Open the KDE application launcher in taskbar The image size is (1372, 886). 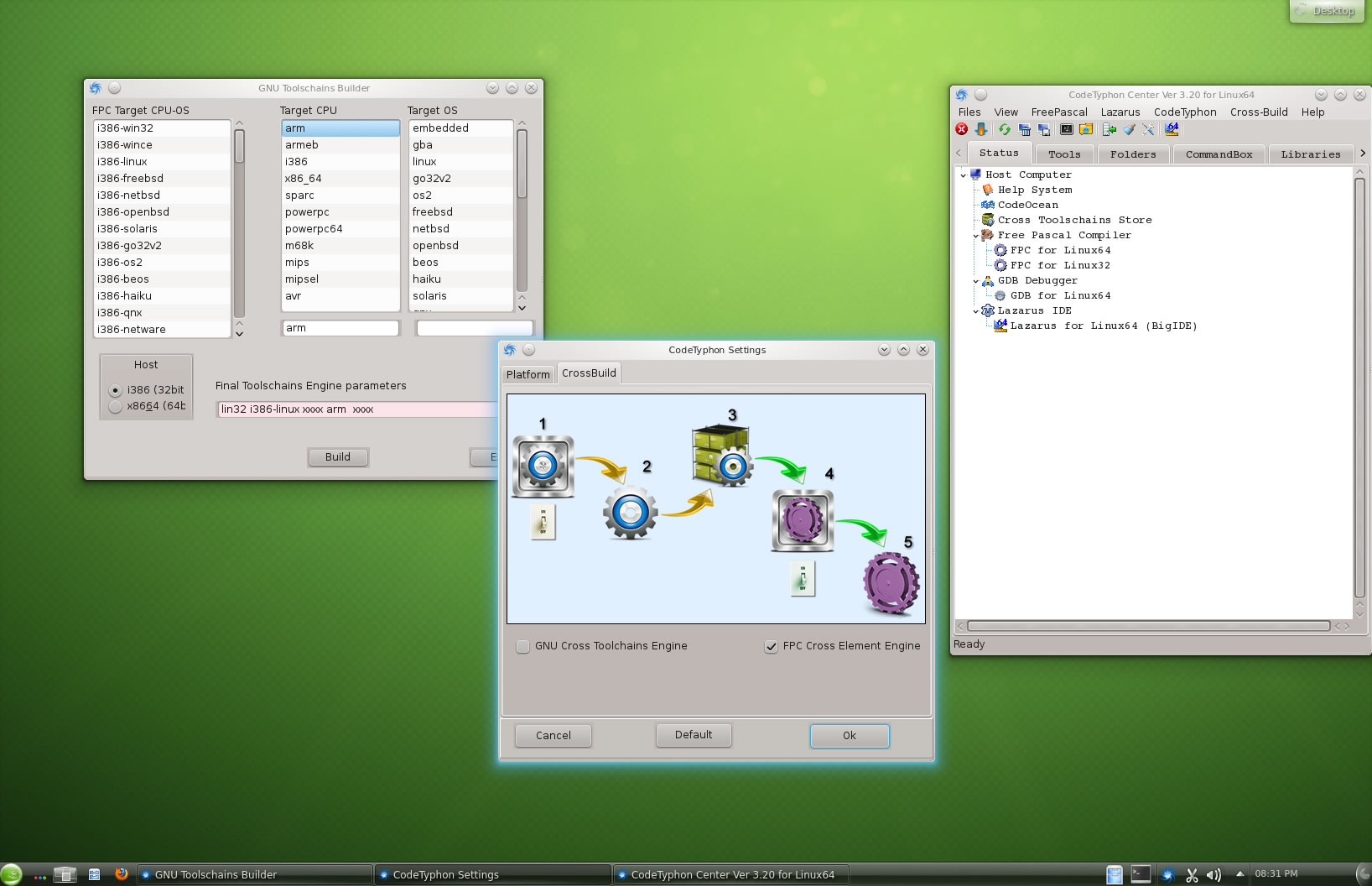click(x=12, y=874)
